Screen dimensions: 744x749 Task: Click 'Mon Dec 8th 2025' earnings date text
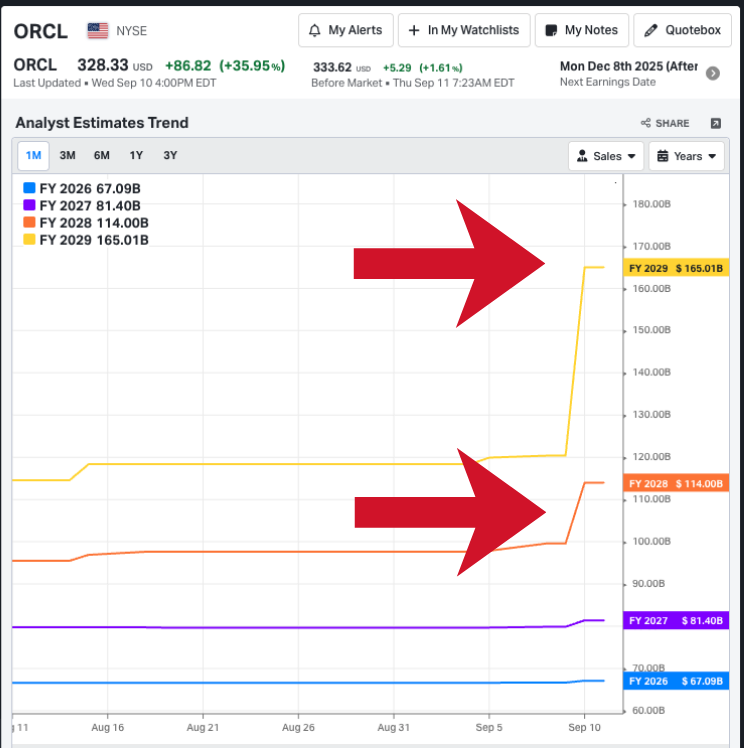612,66
